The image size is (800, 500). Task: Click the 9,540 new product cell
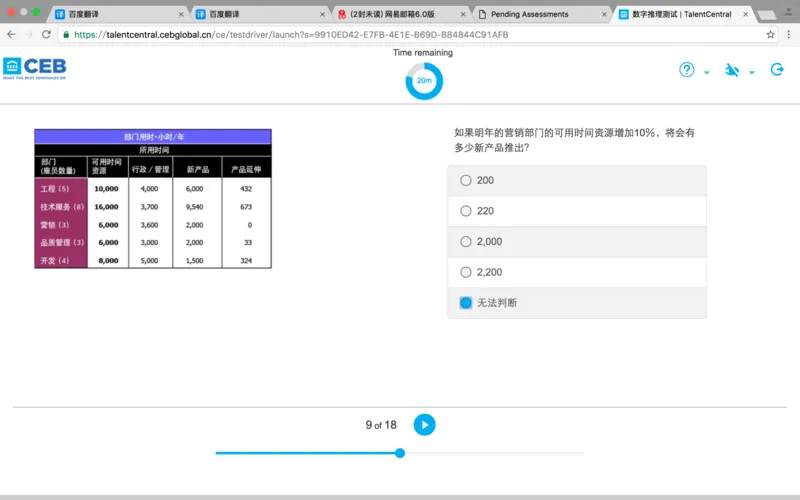(194, 207)
